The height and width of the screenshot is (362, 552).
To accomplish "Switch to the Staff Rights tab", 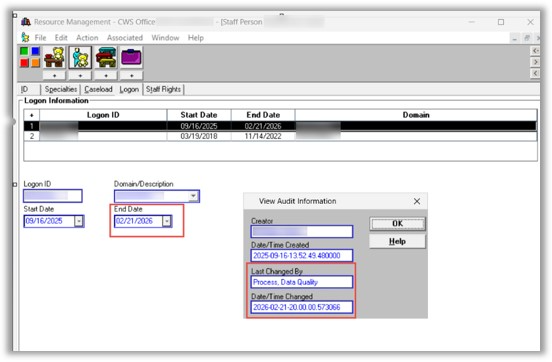I will 163,89.
